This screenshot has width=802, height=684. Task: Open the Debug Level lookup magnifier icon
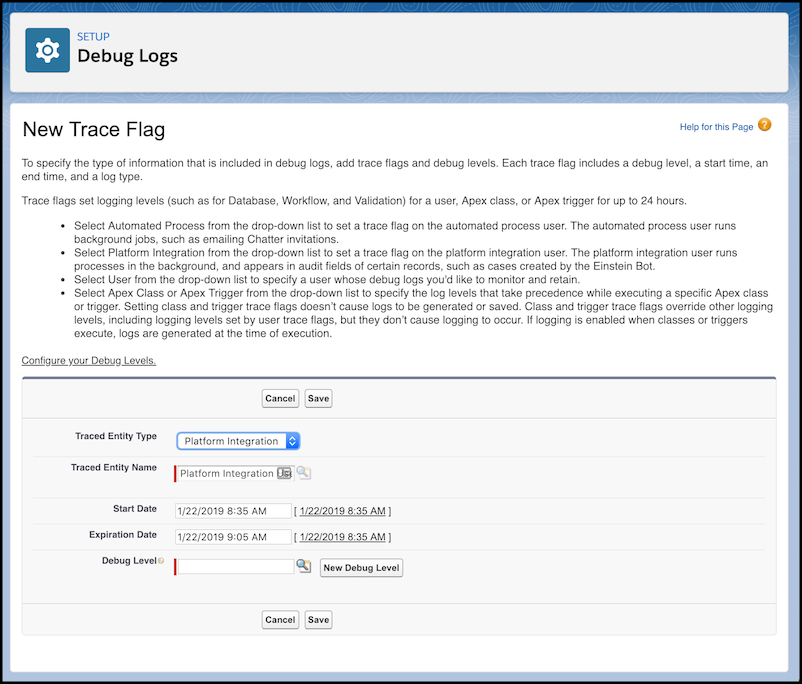pos(304,566)
